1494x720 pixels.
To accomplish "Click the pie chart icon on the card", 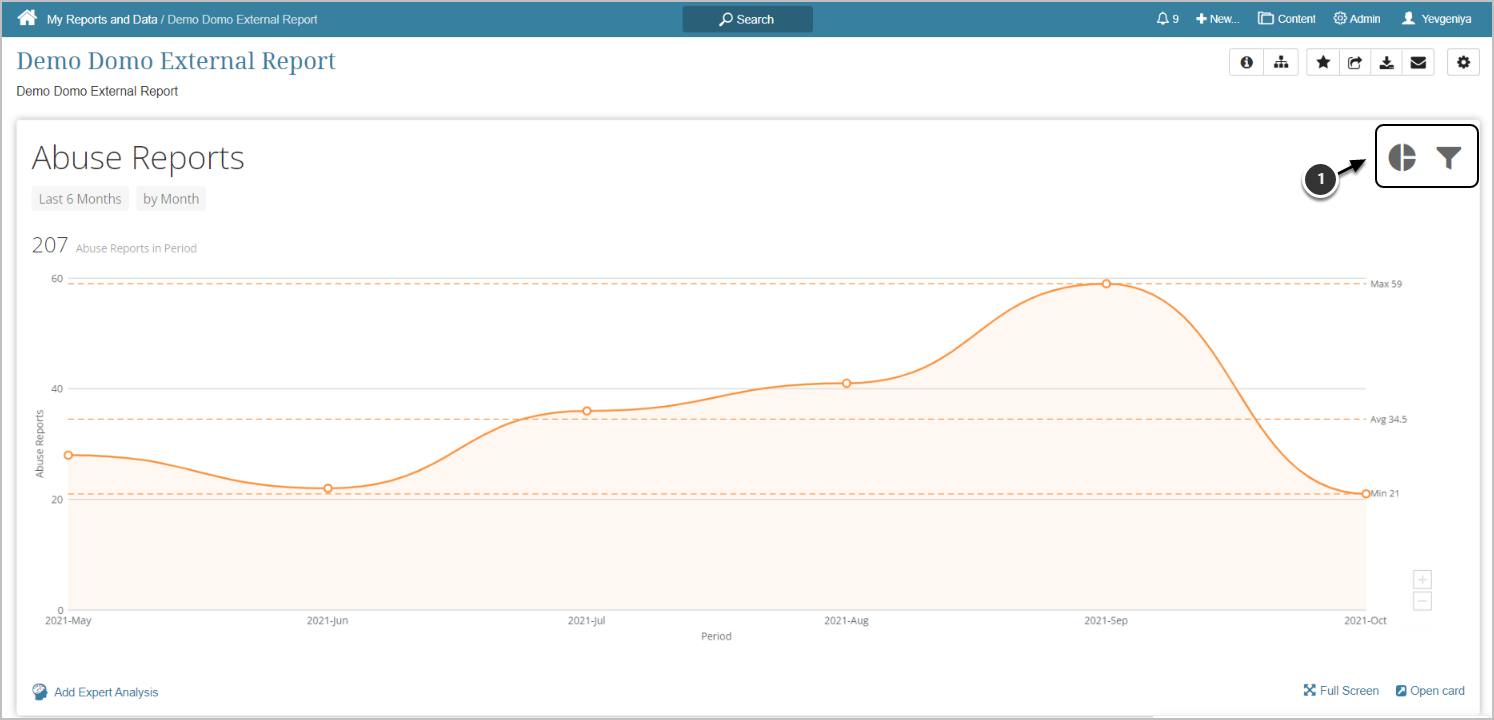I will 1402,157.
